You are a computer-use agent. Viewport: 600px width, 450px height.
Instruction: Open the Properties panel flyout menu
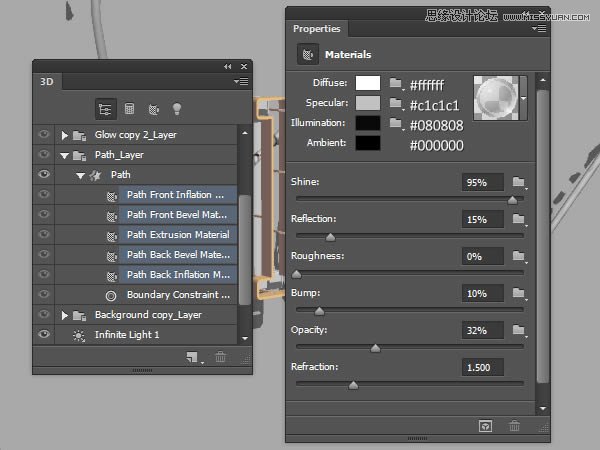539,29
